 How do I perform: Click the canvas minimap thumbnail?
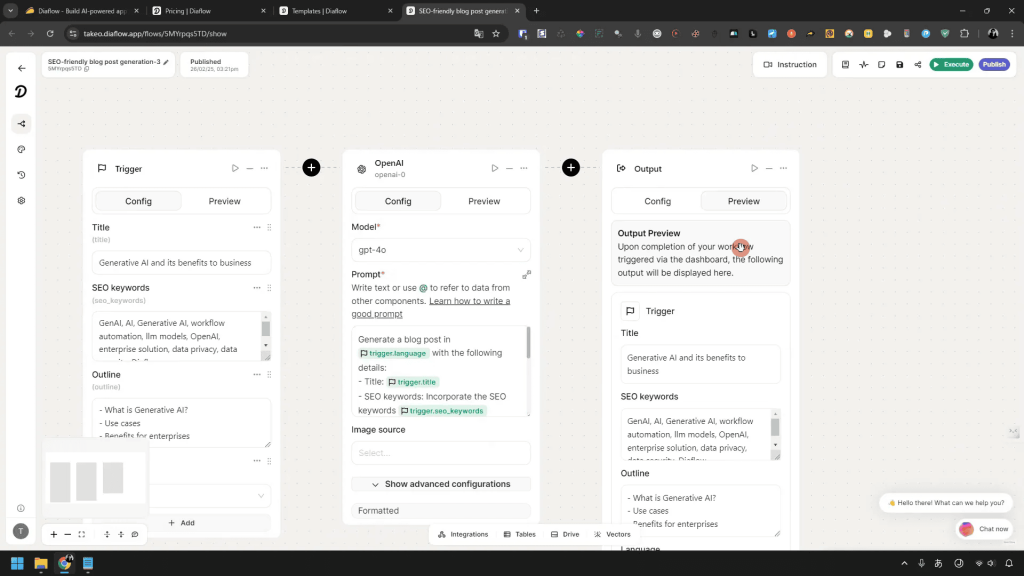point(95,479)
